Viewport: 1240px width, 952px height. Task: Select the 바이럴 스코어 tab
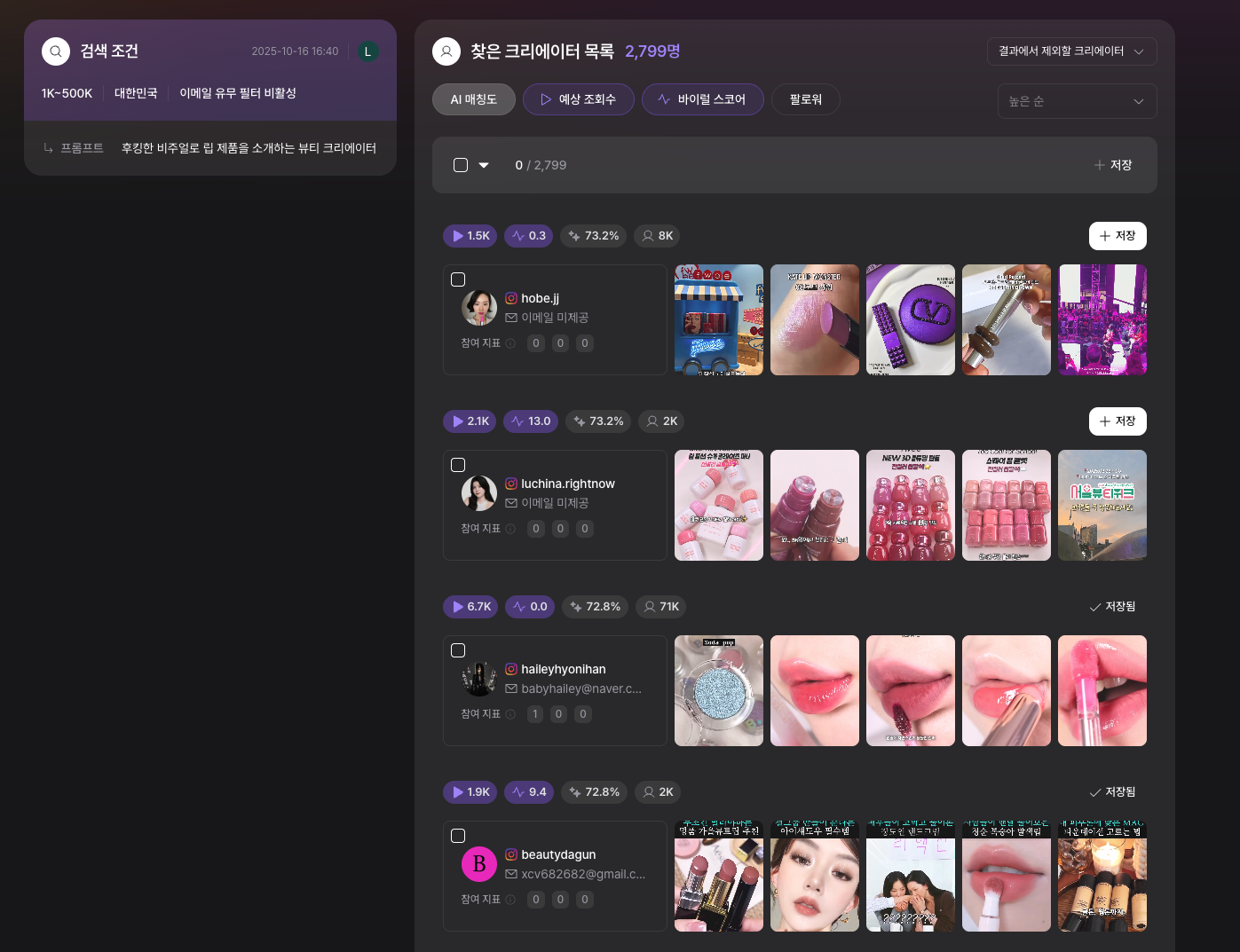click(x=702, y=99)
